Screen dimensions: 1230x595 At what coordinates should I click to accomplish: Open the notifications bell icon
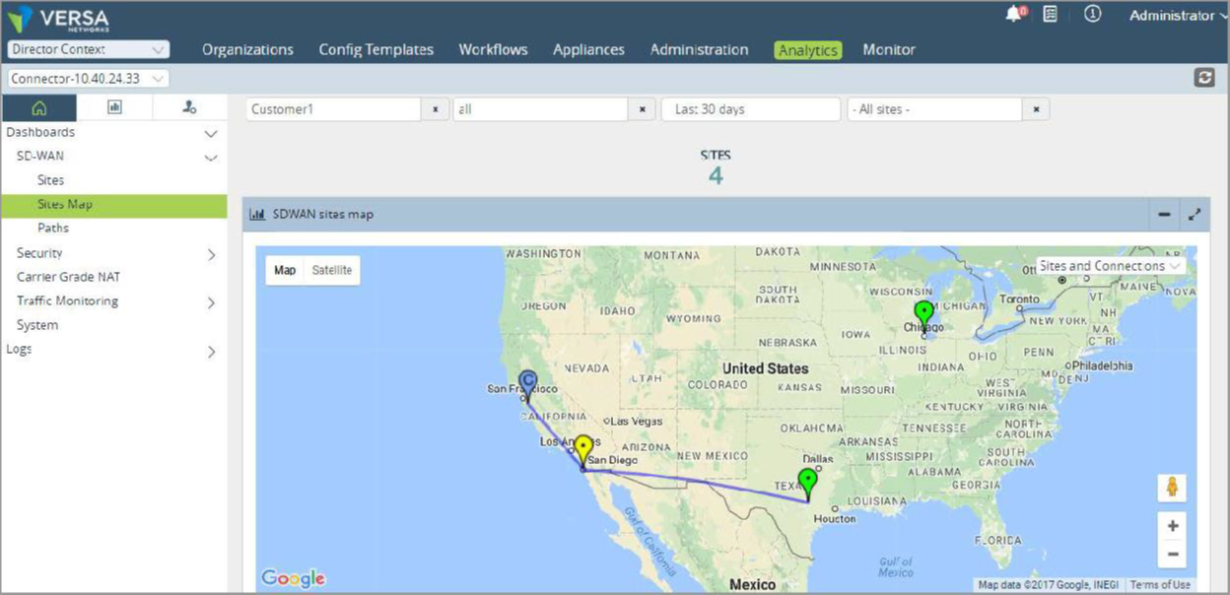click(1015, 15)
